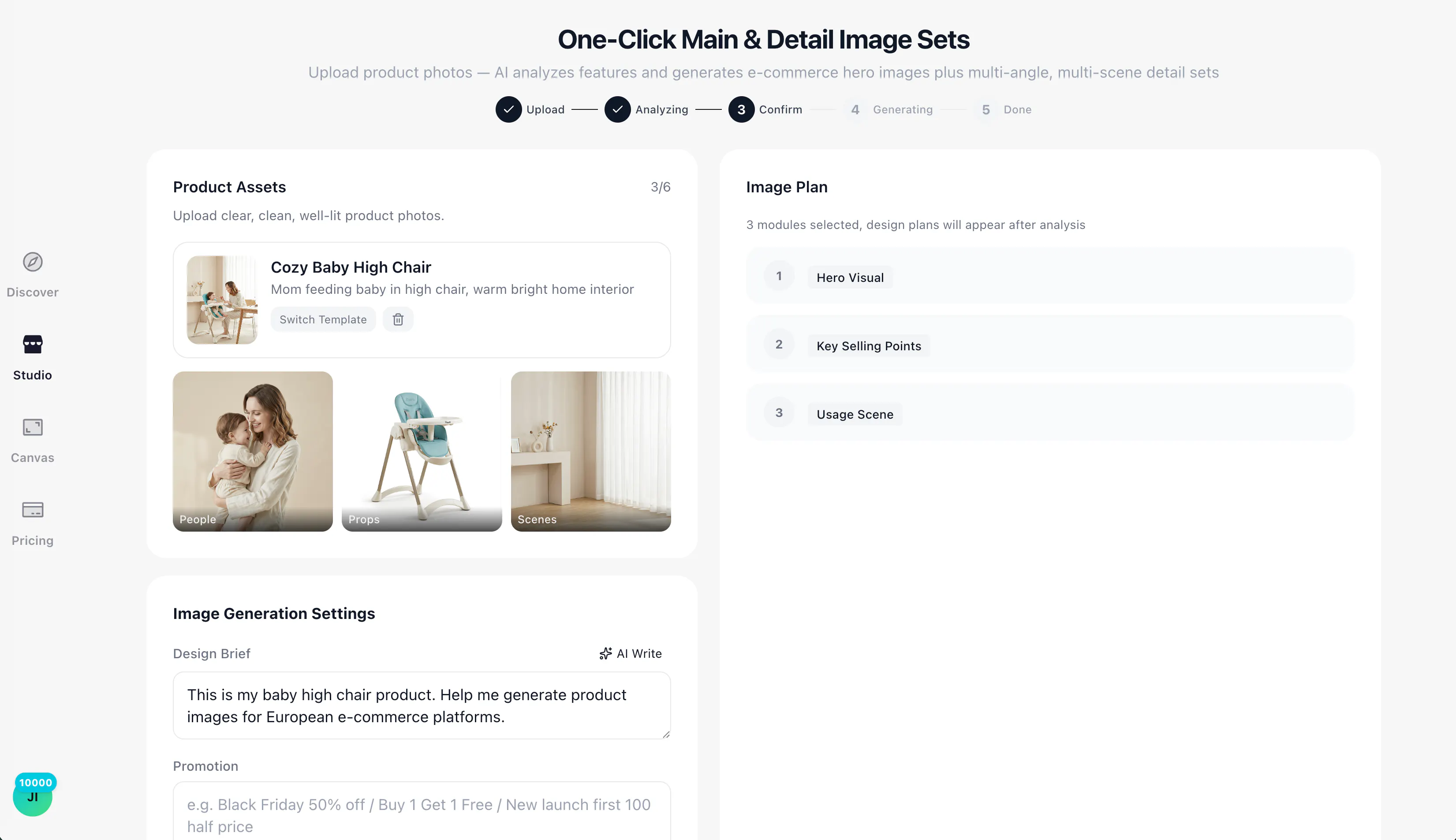1456x840 pixels.
Task: Click the number 3 module badge
Action: tap(779, 413)
